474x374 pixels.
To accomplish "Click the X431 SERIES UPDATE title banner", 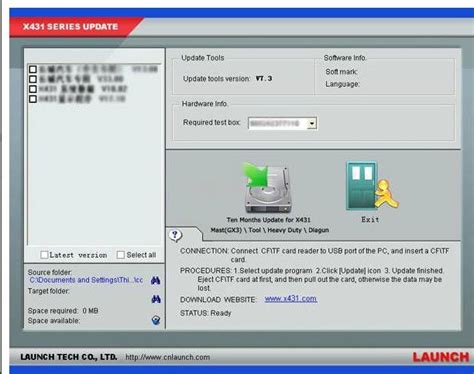I will point(71,27).
